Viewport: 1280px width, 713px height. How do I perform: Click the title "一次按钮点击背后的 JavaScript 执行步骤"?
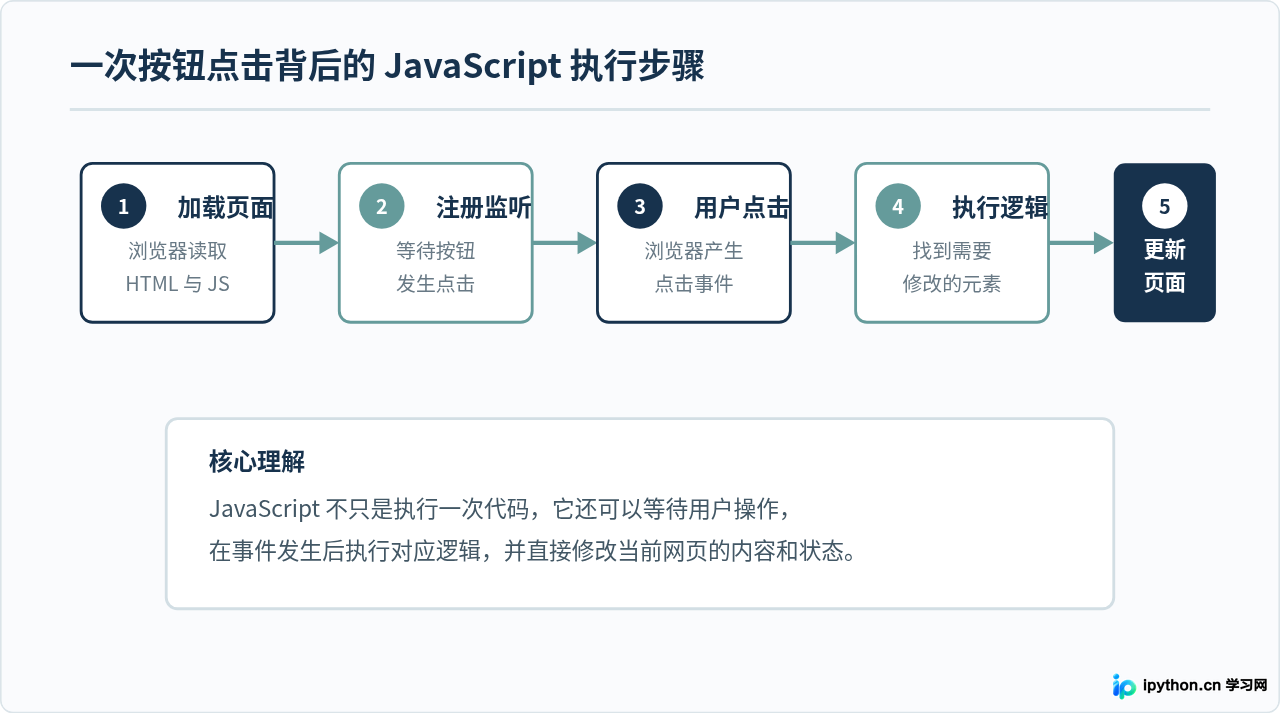pyautogui.click(x=388, y=66)
